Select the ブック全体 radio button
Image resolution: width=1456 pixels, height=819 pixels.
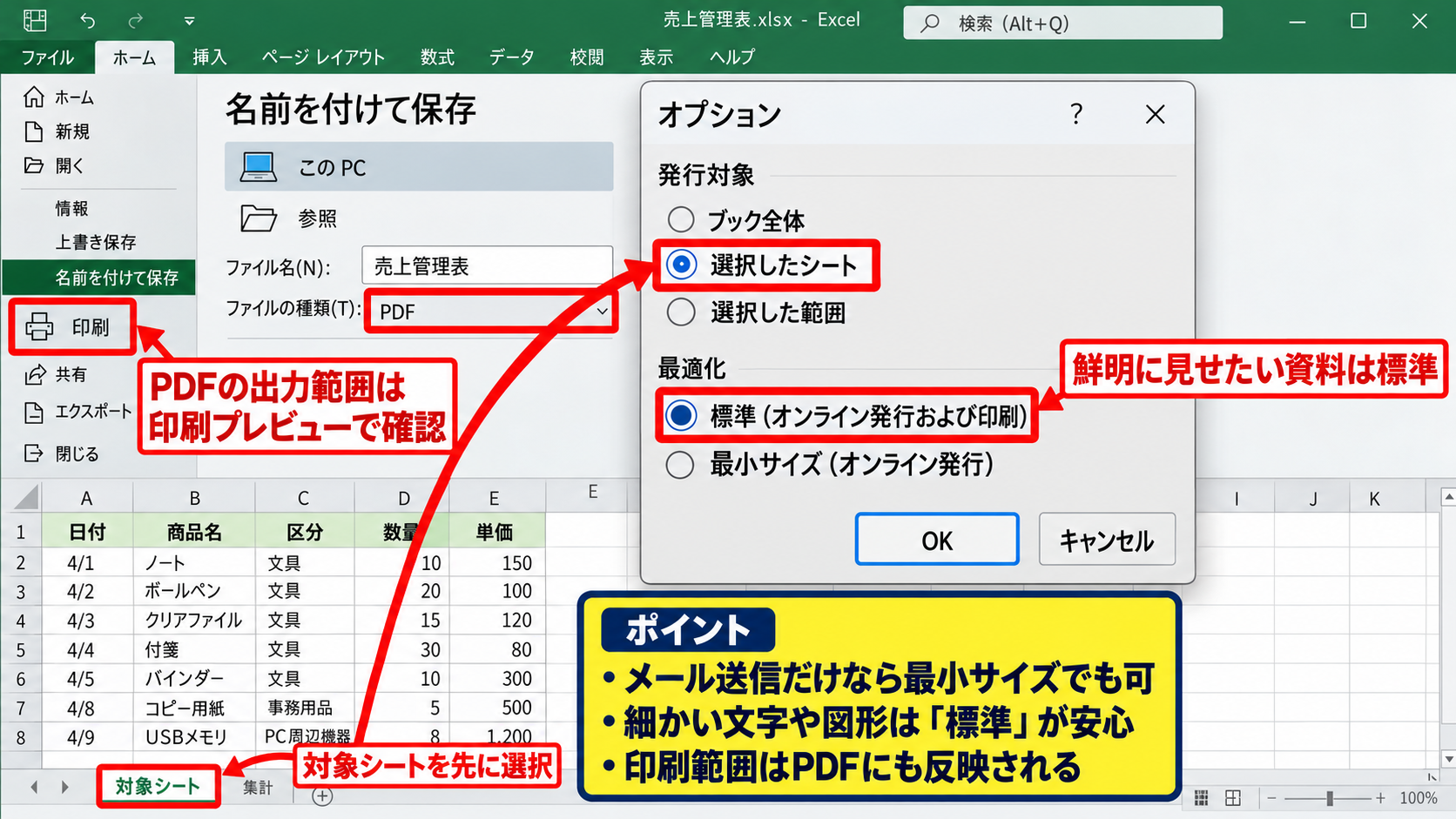(x=681, y=219)
